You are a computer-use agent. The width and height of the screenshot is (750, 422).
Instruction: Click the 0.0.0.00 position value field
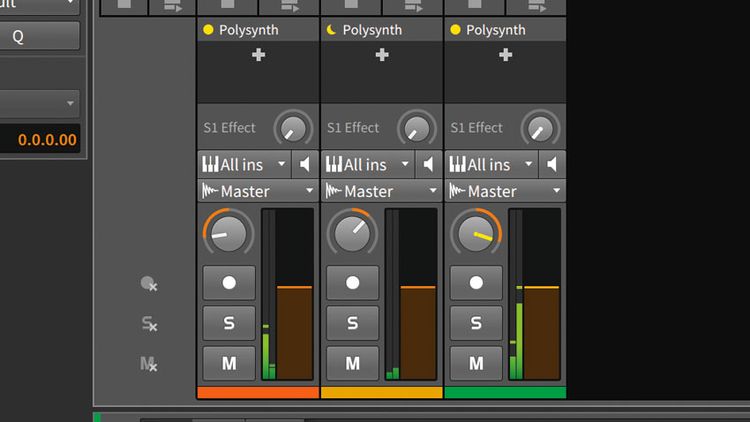click(x=40, y=139)
